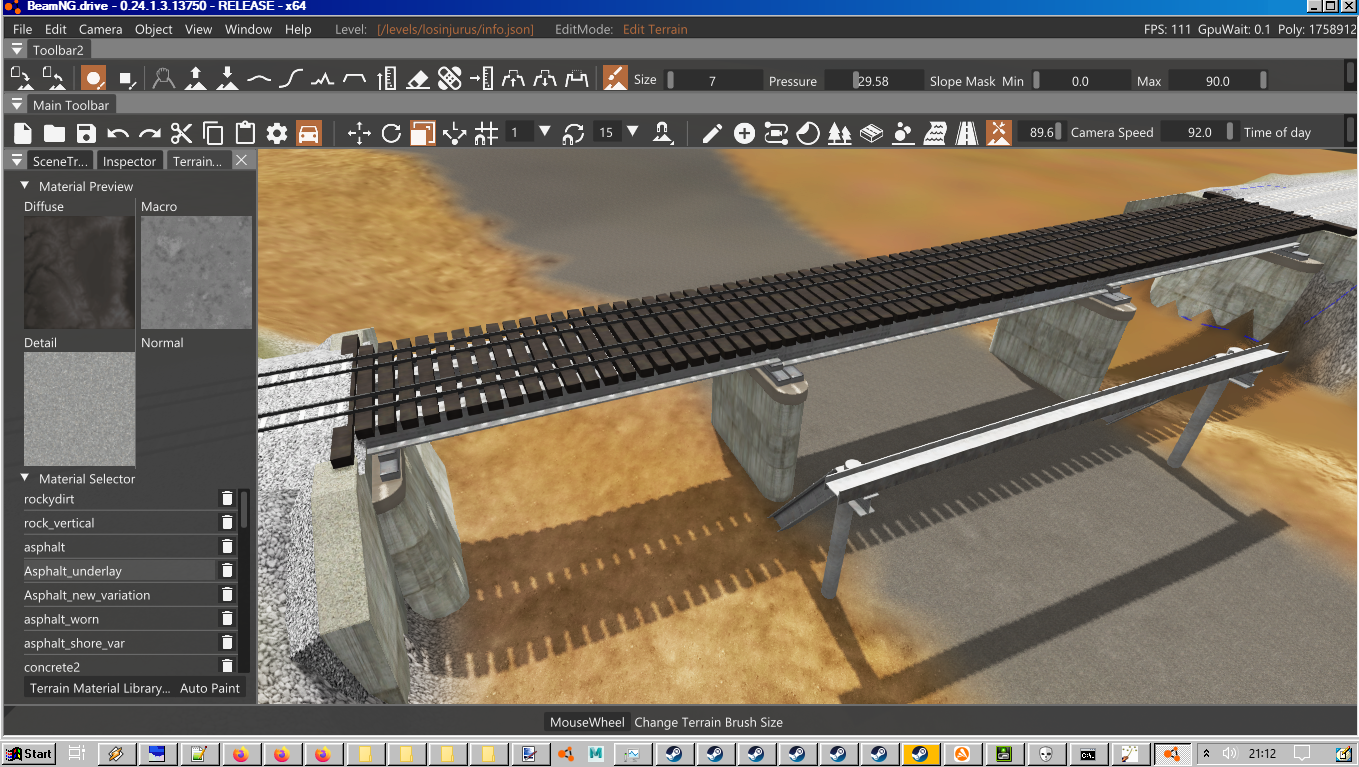This screenshot has height=767, width=1359.
Task: Open the forest editor tree icon
Action: (x=839, y=133)
